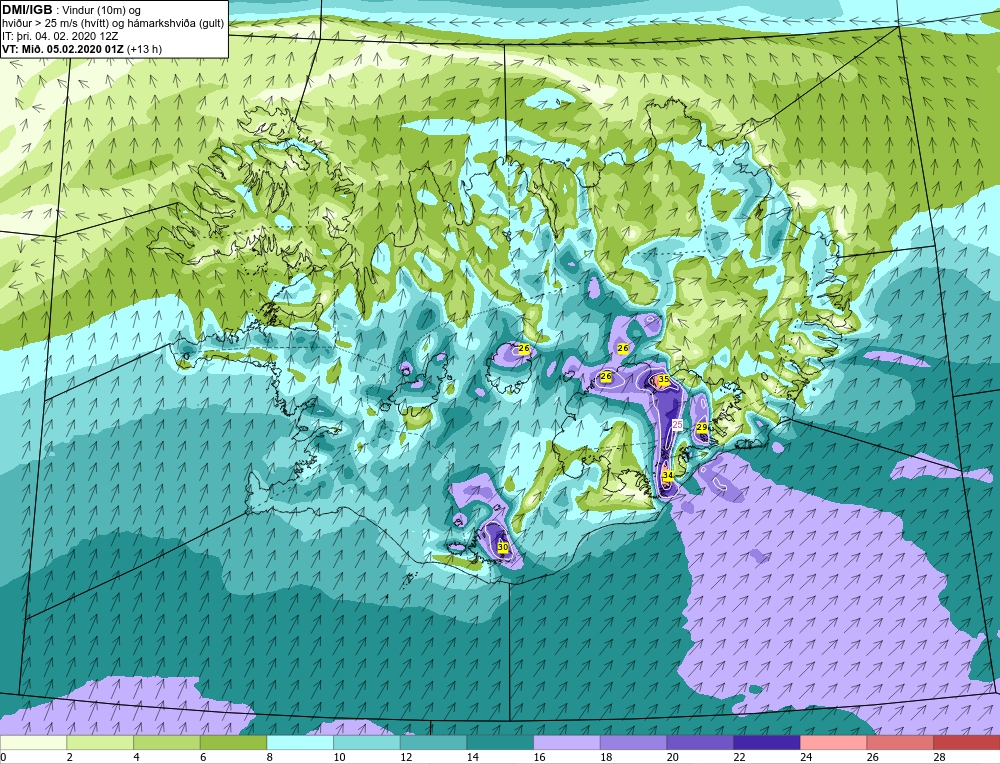The image size is (1000, 764).
Task: Select the pale cyan 8–10 m/s legend swatch
Action: tap(300, 743)
